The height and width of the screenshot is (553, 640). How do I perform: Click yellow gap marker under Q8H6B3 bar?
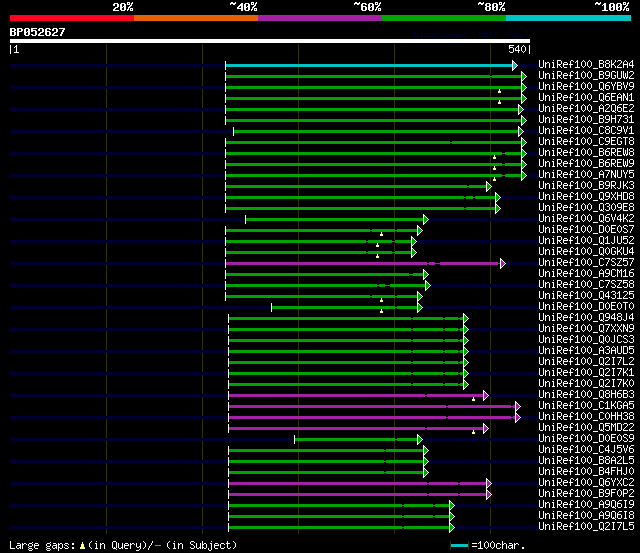473,399
